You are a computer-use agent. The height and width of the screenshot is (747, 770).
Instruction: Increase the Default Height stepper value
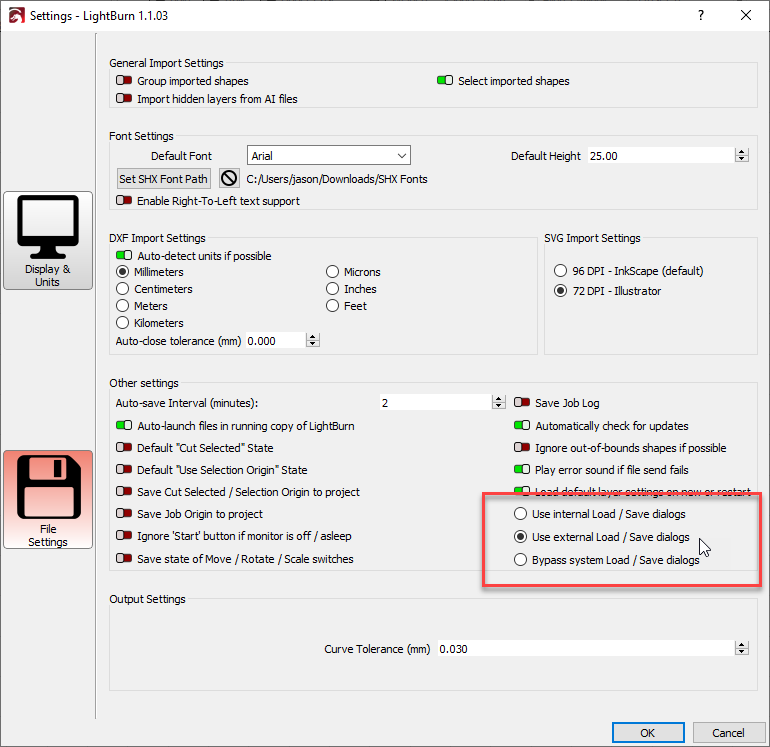pyautogui.click(x=741, y=152)
